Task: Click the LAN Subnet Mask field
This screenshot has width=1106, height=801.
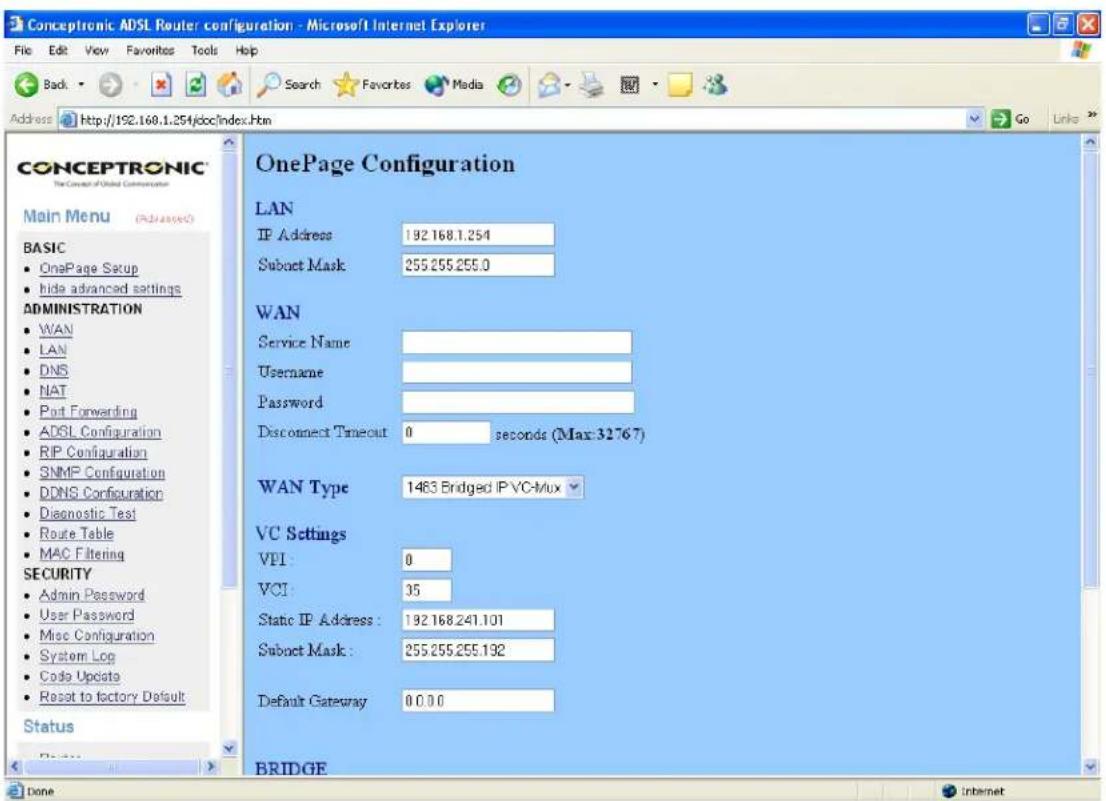Action: (478, 265)
